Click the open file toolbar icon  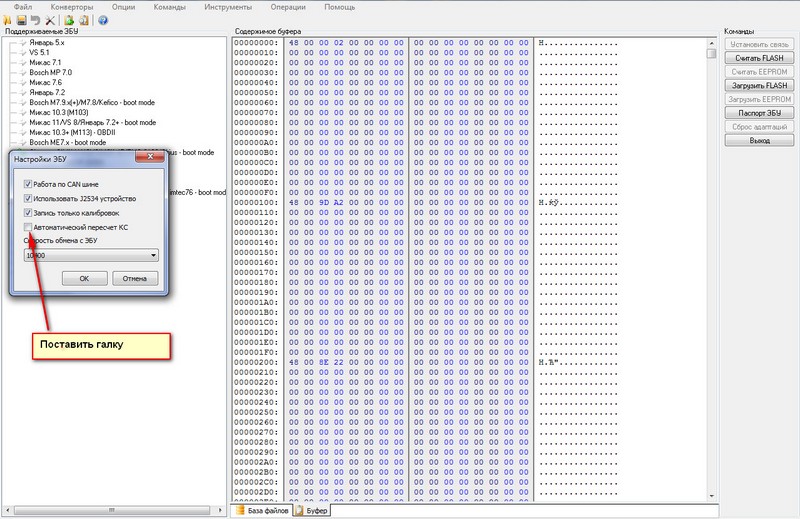point(9,20)
